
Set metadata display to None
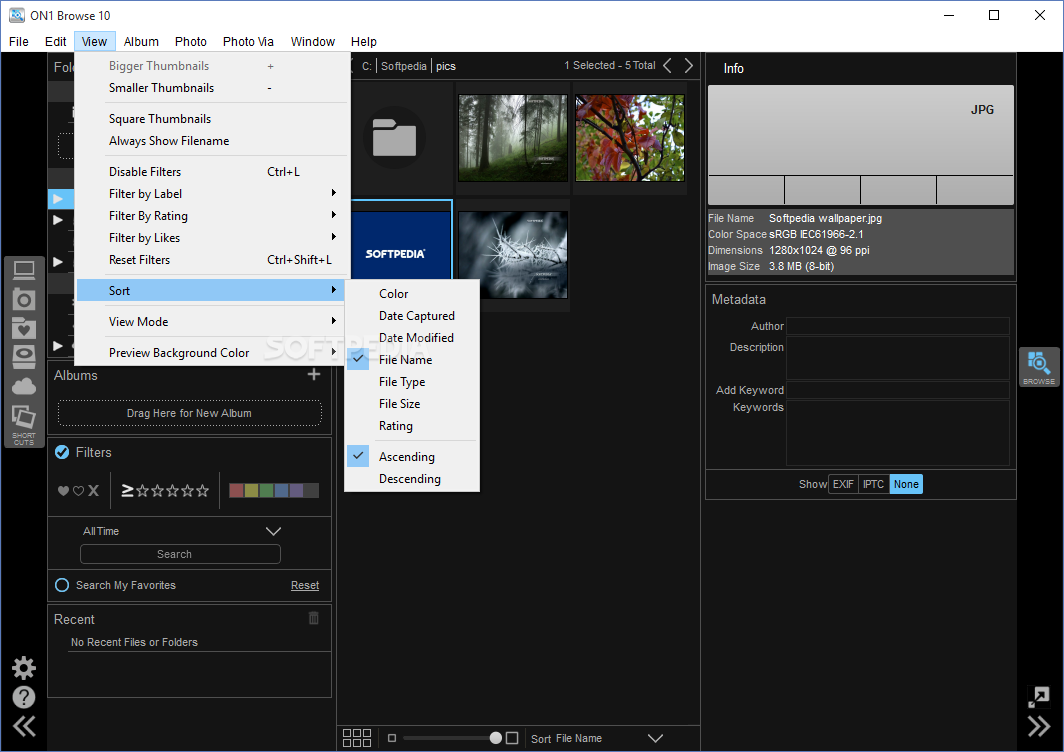pyautogui.click(x=906, y=484)
